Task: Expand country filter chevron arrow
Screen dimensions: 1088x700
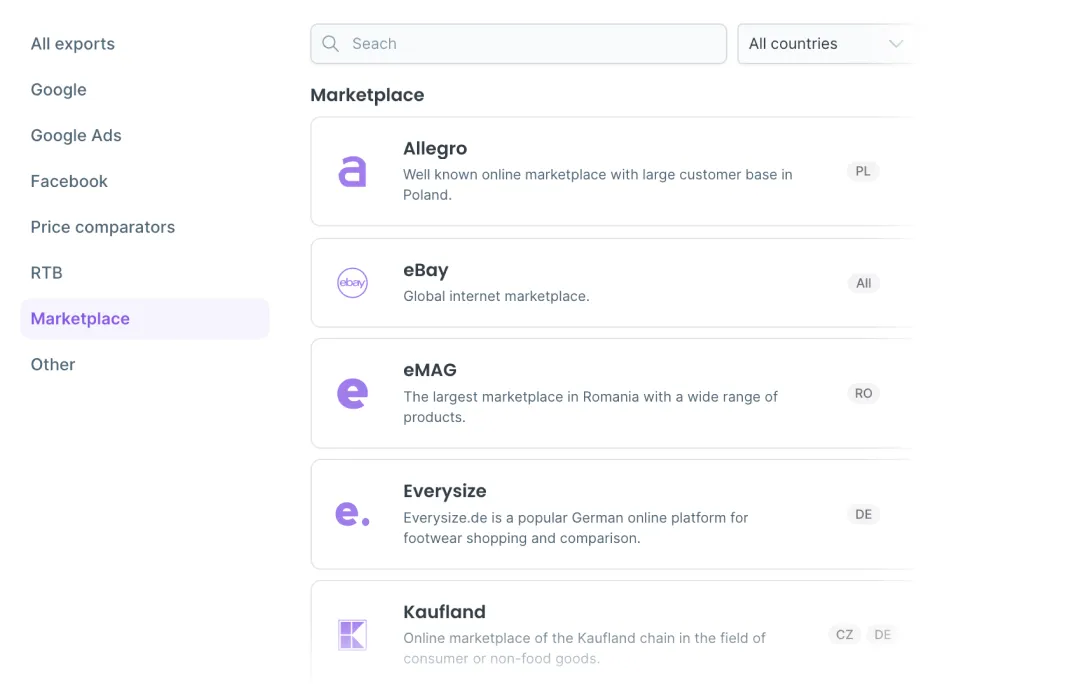Action: (896, 44)
